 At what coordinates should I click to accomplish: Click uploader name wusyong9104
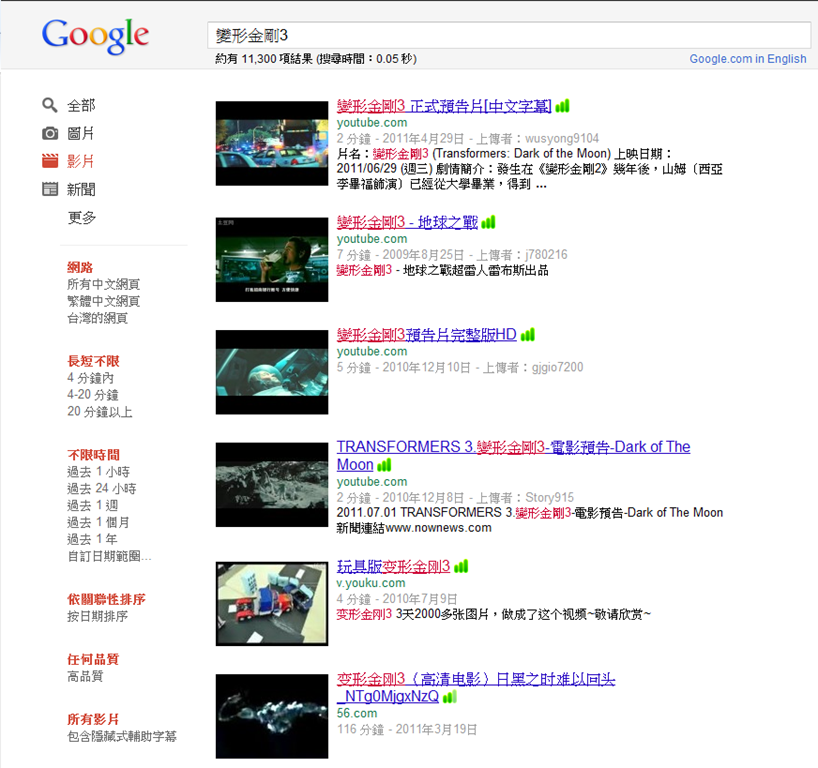562,138
